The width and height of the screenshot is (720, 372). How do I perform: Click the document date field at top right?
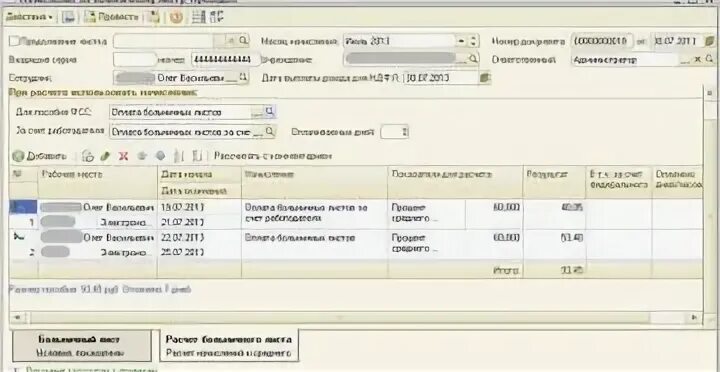pos(677,41)
